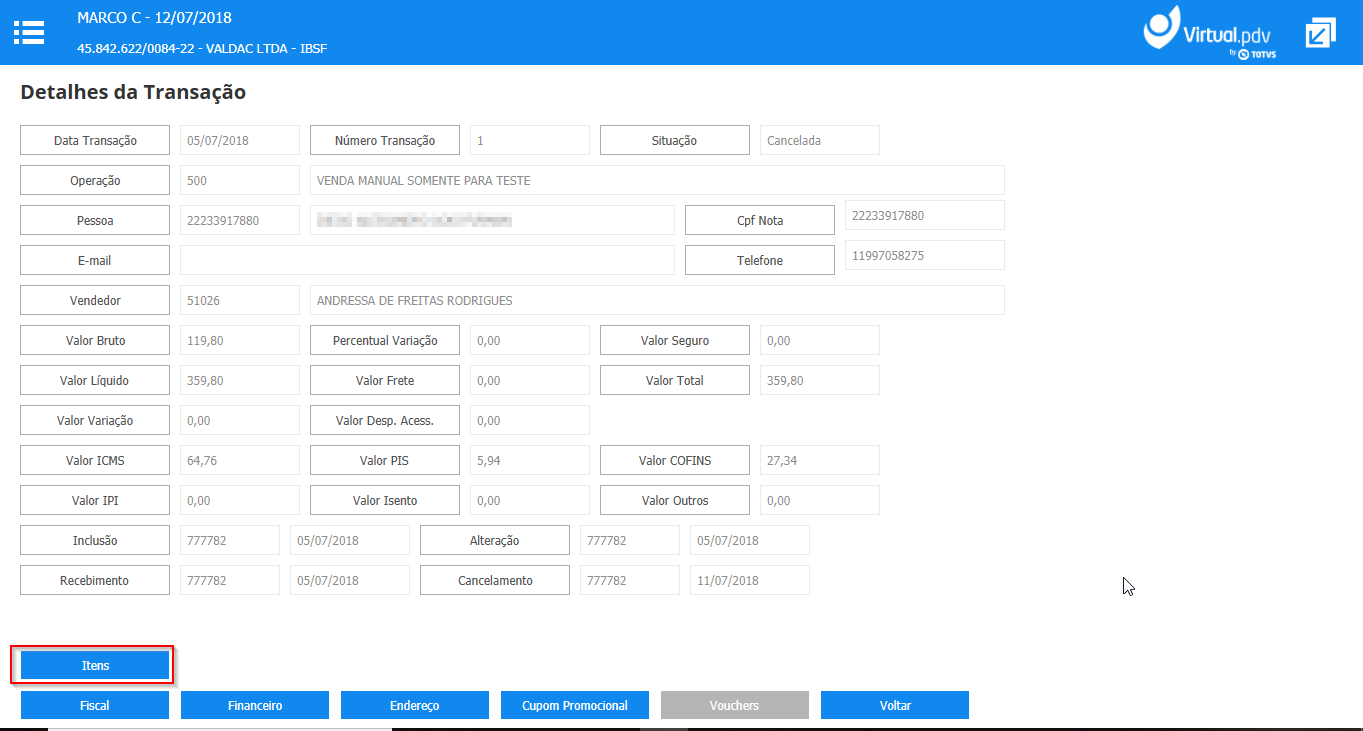Open the Fiscal details
This screenshot has width=1363, height=731.
(x=95, y=705)
